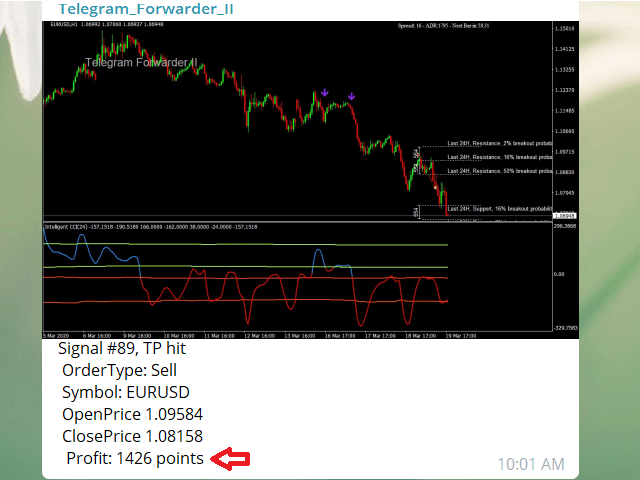Click the Symbol: EURUSD text line
Viewport: 640px width, 480px height.
click(x=126, y=392)
